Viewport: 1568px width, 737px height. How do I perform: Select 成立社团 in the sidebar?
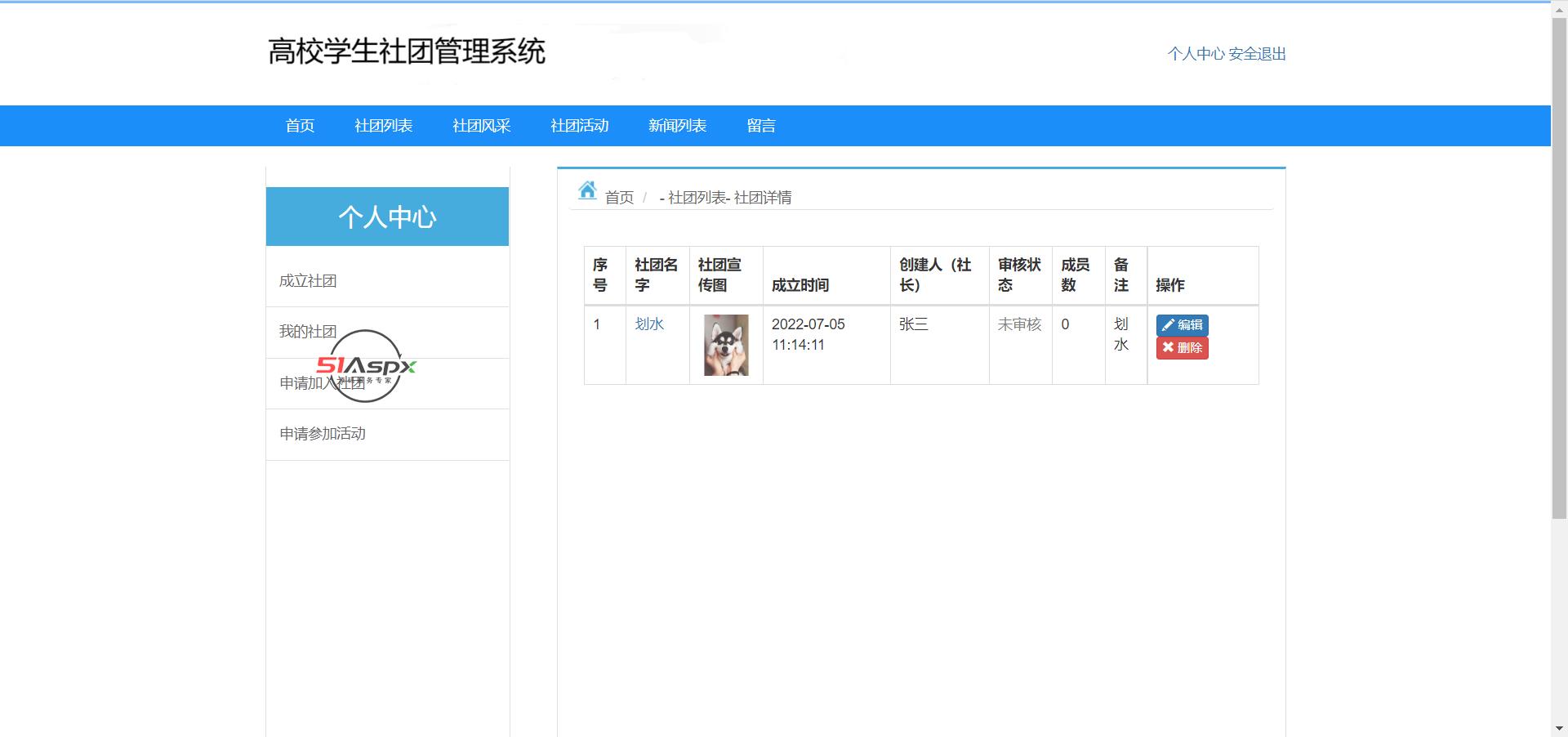(308, 281)
